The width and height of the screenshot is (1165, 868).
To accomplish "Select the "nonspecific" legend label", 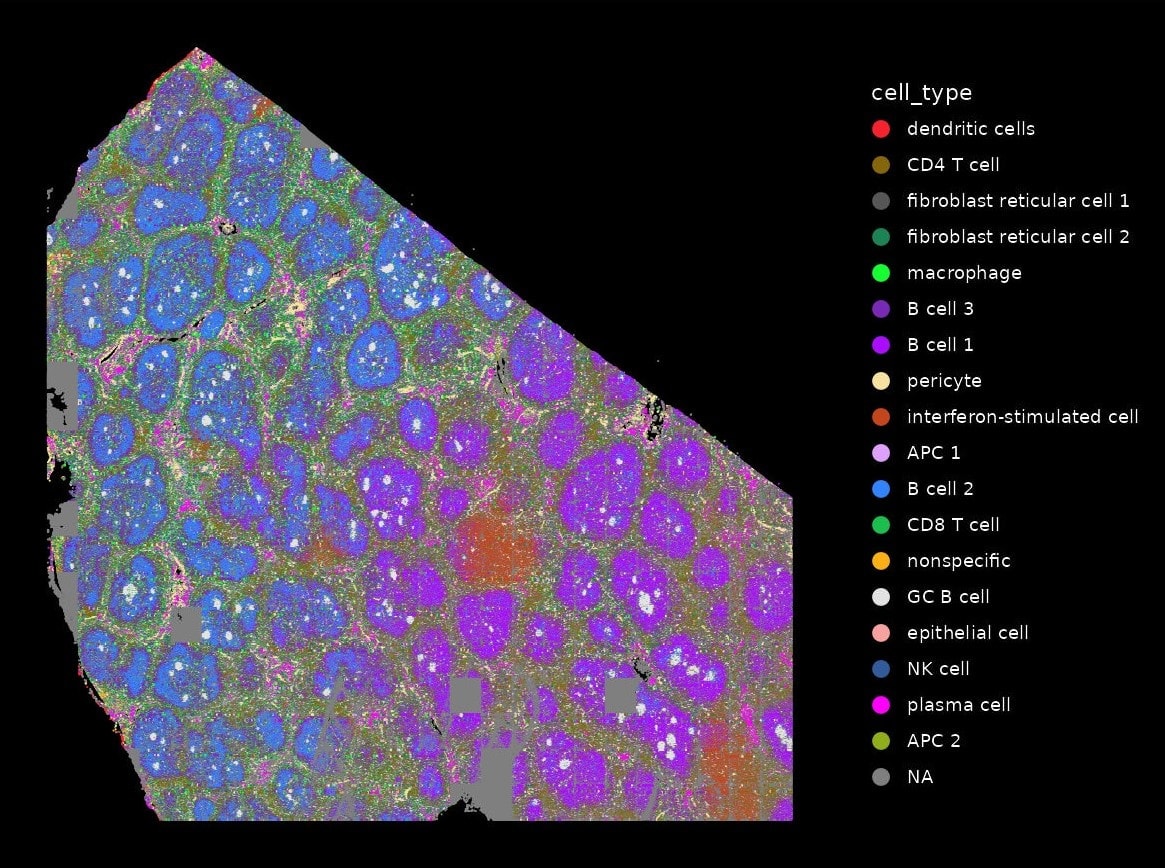I will click(958, 562).
